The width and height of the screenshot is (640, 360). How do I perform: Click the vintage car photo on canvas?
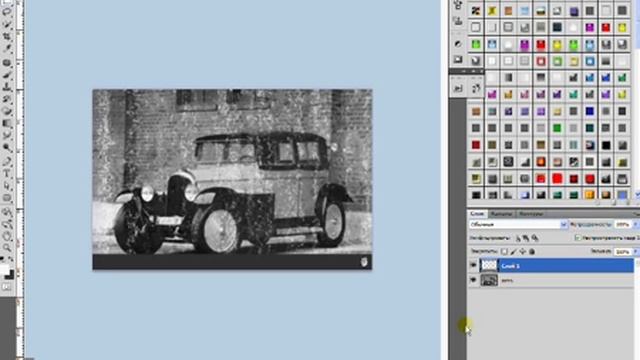tap(232, 179)
